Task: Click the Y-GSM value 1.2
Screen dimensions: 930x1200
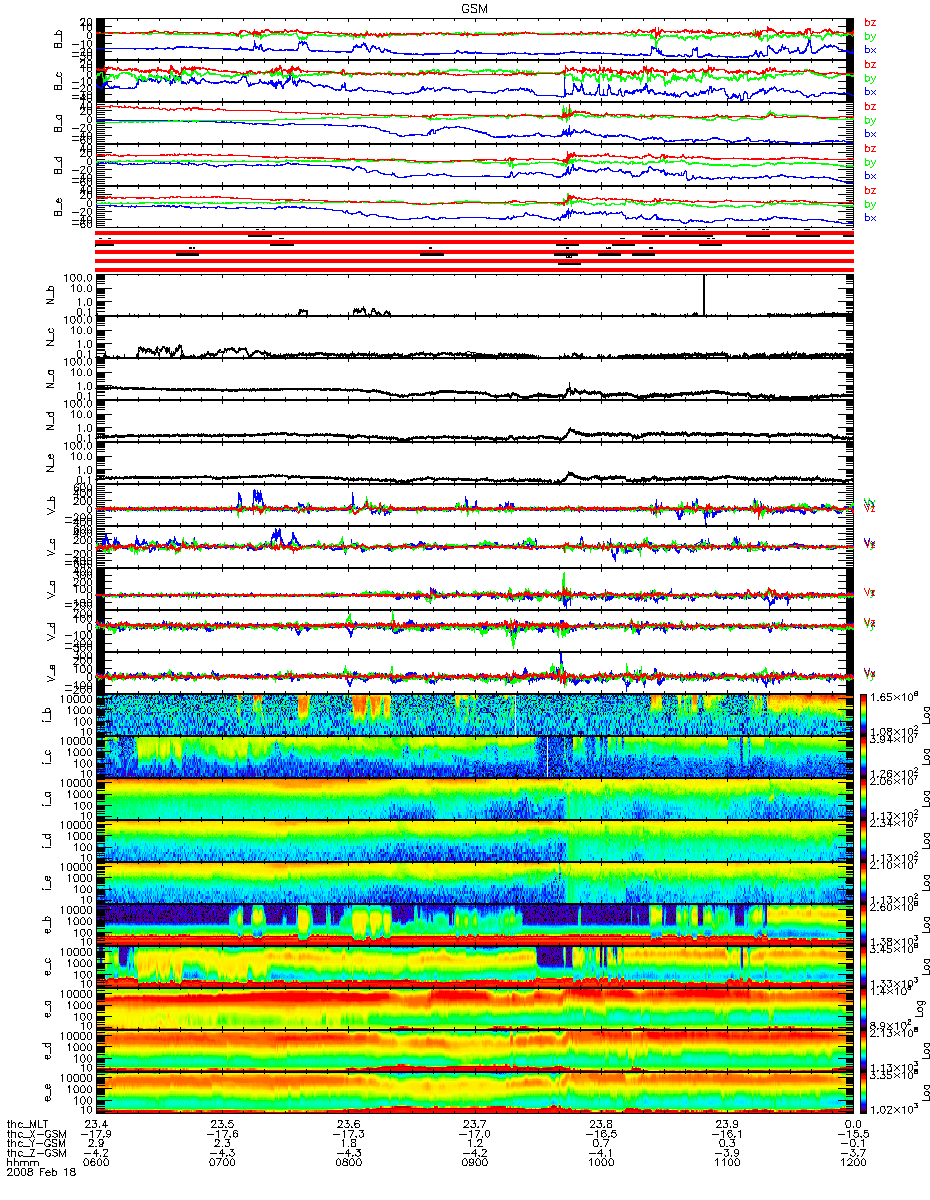Action: pos(476,1145)
